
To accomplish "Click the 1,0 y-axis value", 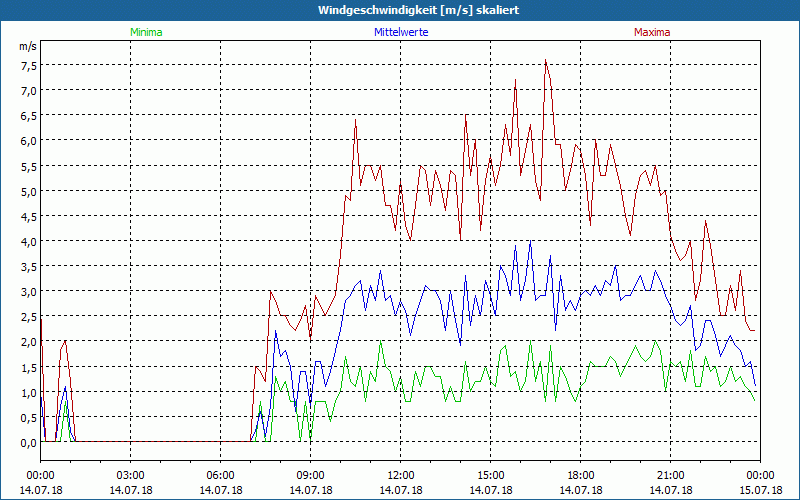I will click(29, 392).
